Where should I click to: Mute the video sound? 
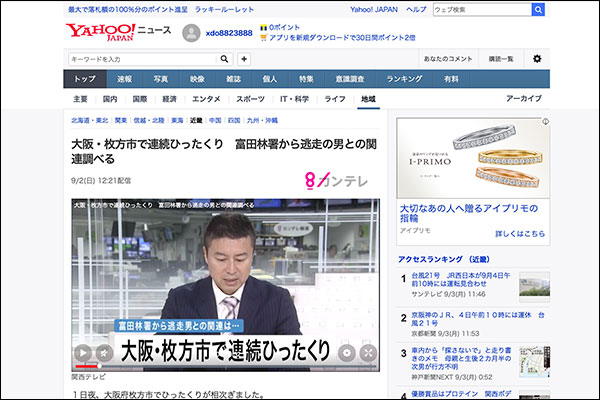pos(105,352)
